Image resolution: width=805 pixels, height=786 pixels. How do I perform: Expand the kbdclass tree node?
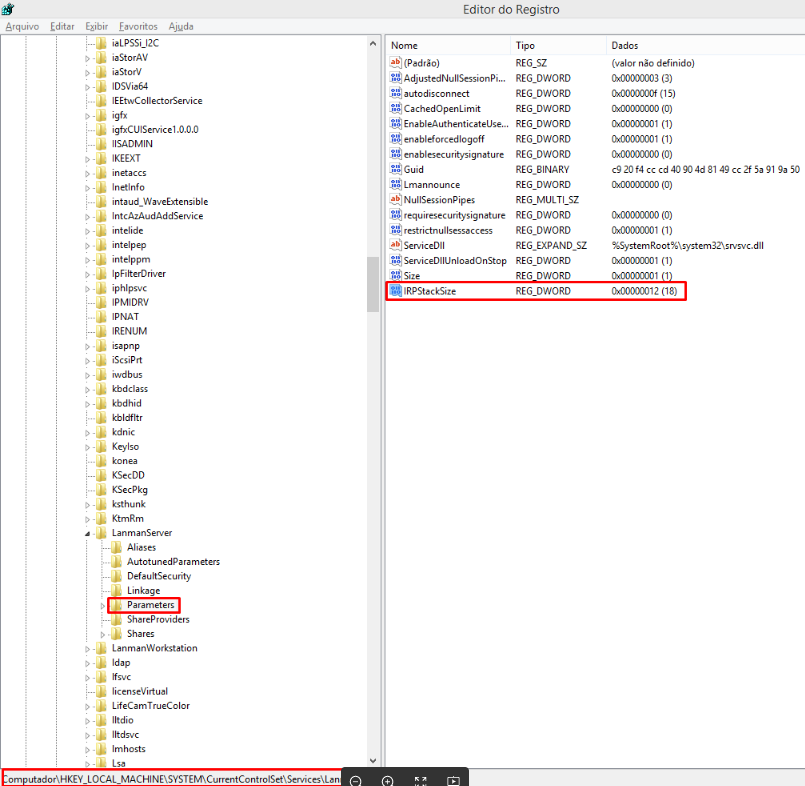[x=87, y=390]
